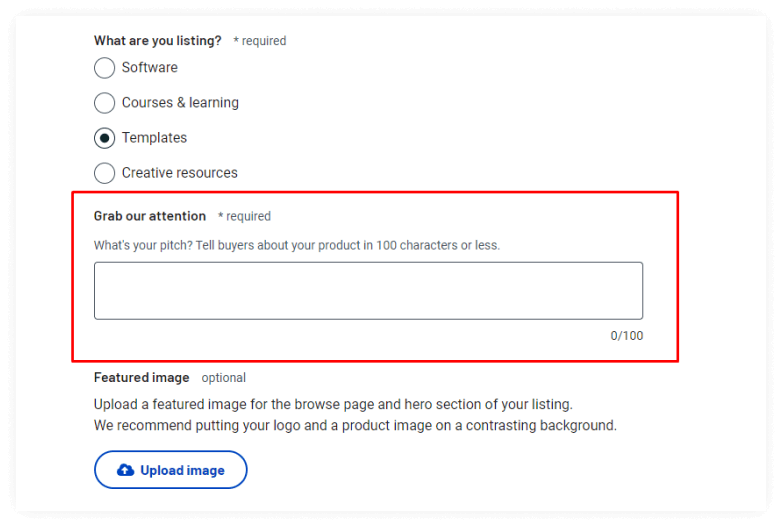Screen dimensions: 782x527
Task: Click the cloud upload icon
Action: pos(125,470)
